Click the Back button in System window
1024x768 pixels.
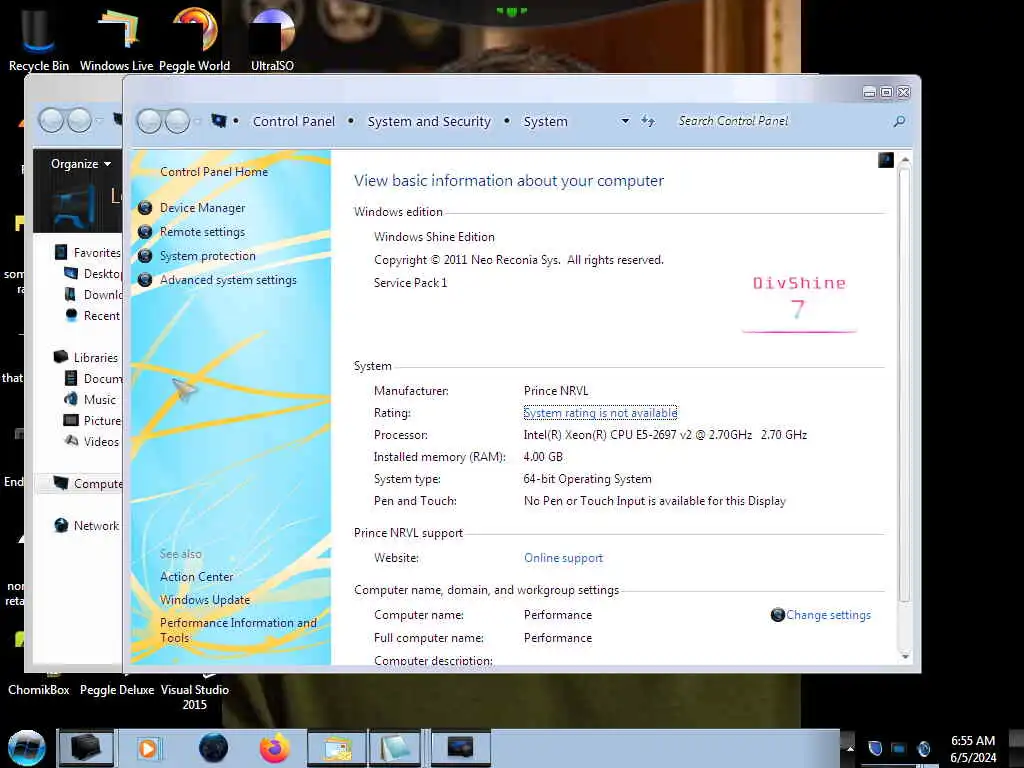click(149, 121)
